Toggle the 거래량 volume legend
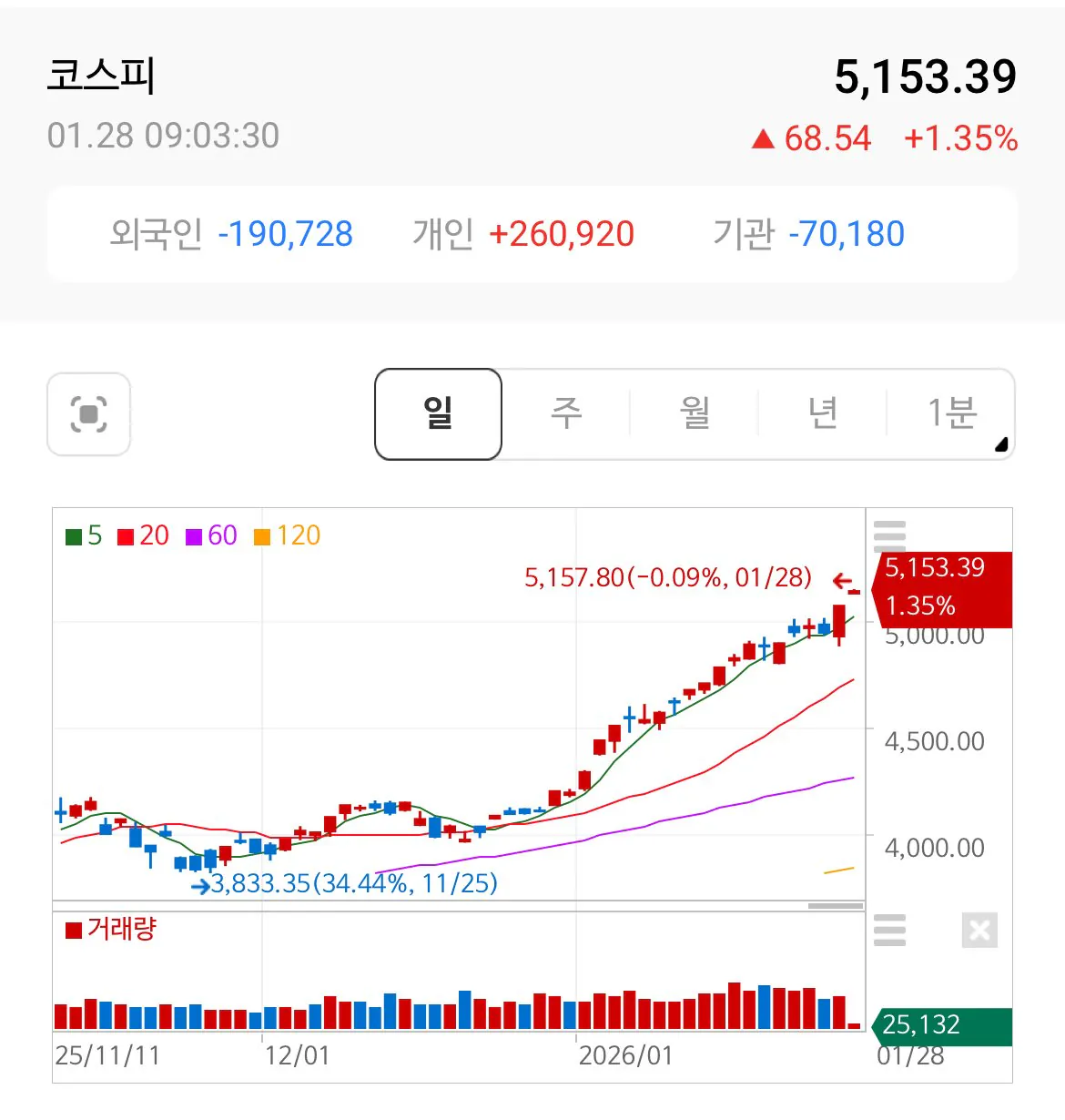 tap(111, 929)
